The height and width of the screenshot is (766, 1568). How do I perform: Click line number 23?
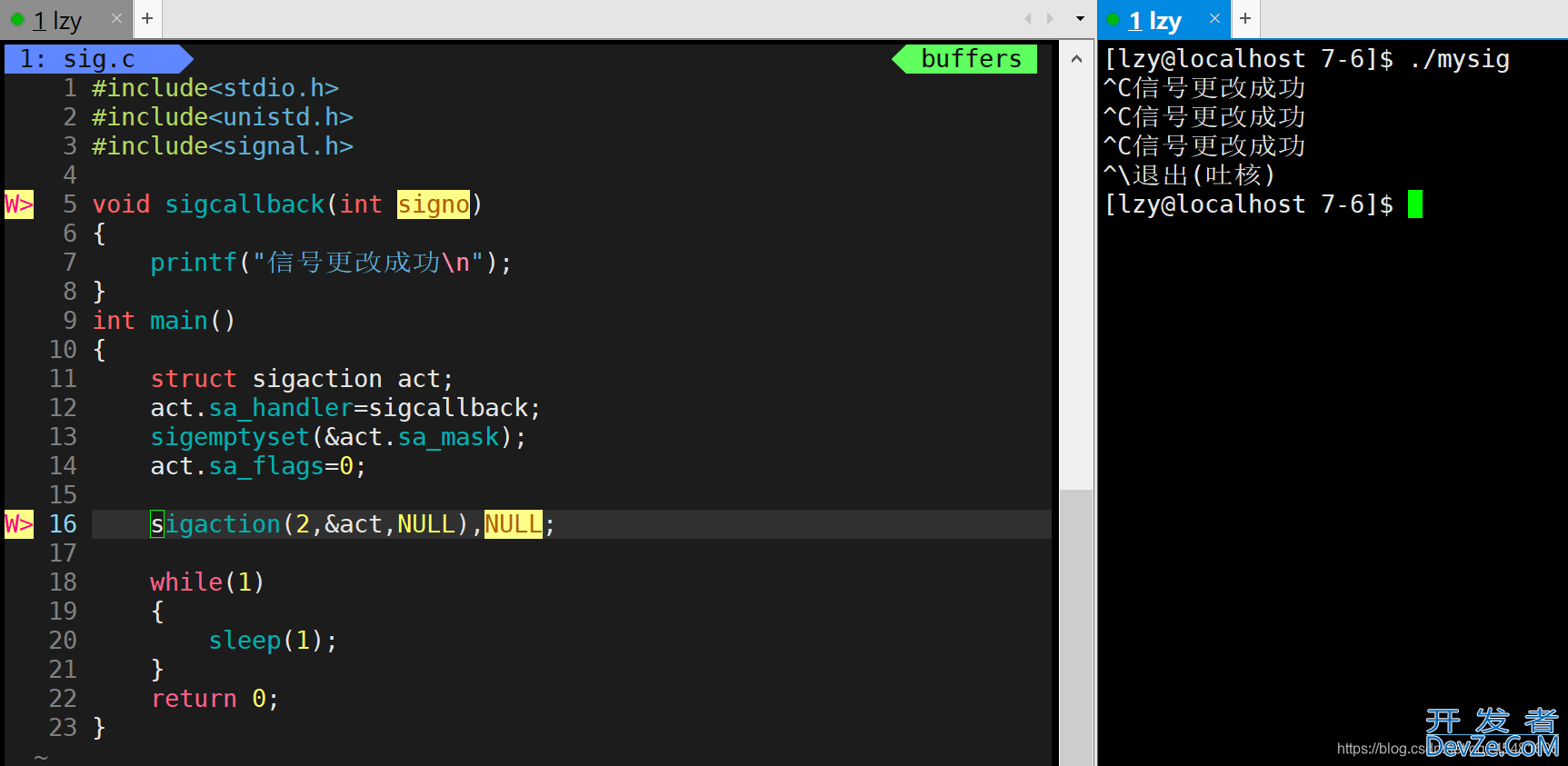coord(63,728)
